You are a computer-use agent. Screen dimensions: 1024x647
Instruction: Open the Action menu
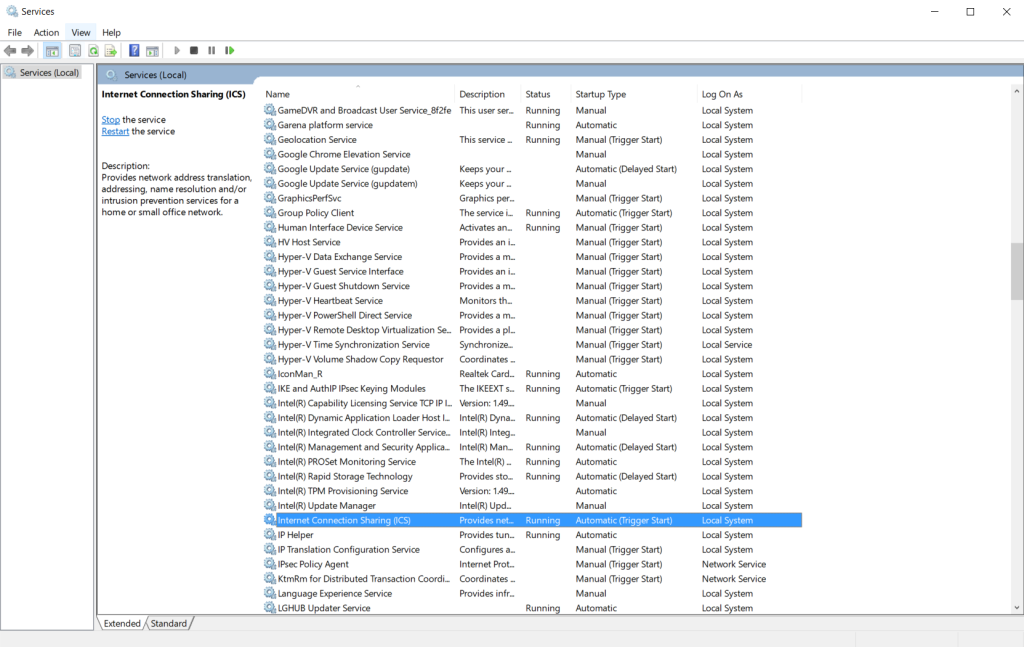[x=46, y=32]
